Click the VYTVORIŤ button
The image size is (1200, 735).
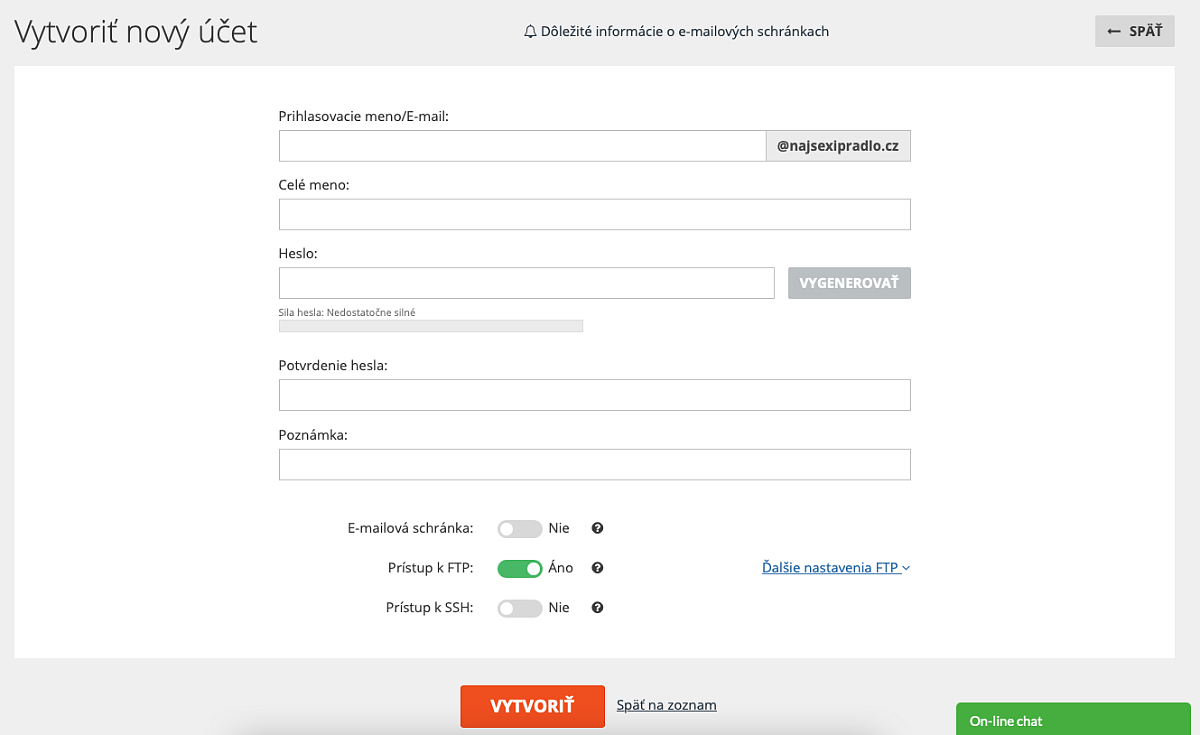point(532,706)
